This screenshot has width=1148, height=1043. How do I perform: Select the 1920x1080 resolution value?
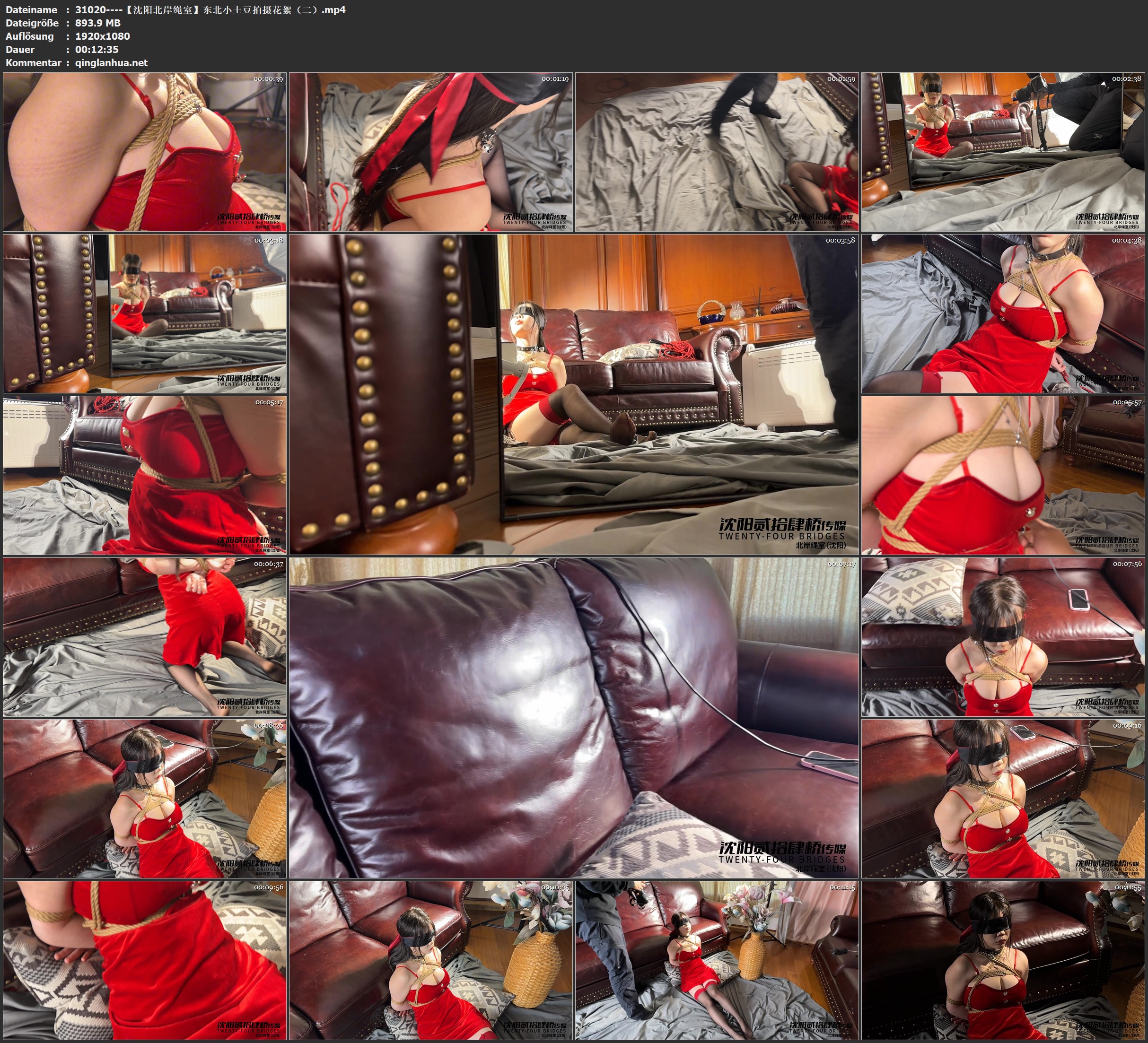coord(103,36)
